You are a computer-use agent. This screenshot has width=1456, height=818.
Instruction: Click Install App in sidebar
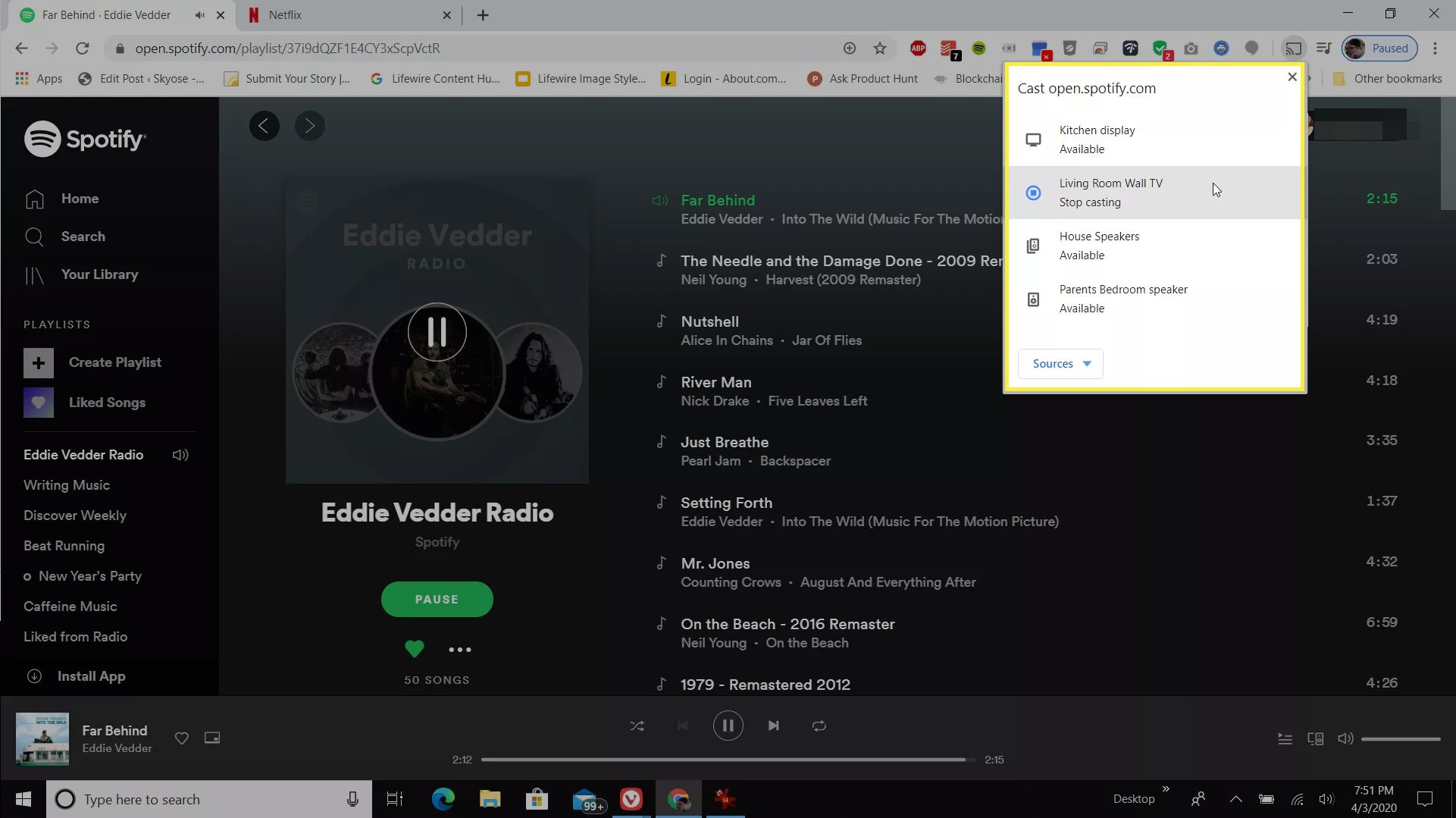coord(77,676)
